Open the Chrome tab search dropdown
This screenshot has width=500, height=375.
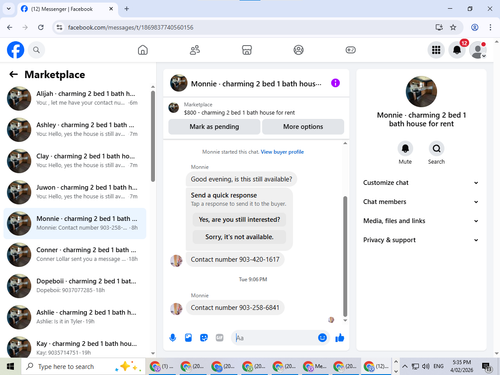(x=9, y=9)
